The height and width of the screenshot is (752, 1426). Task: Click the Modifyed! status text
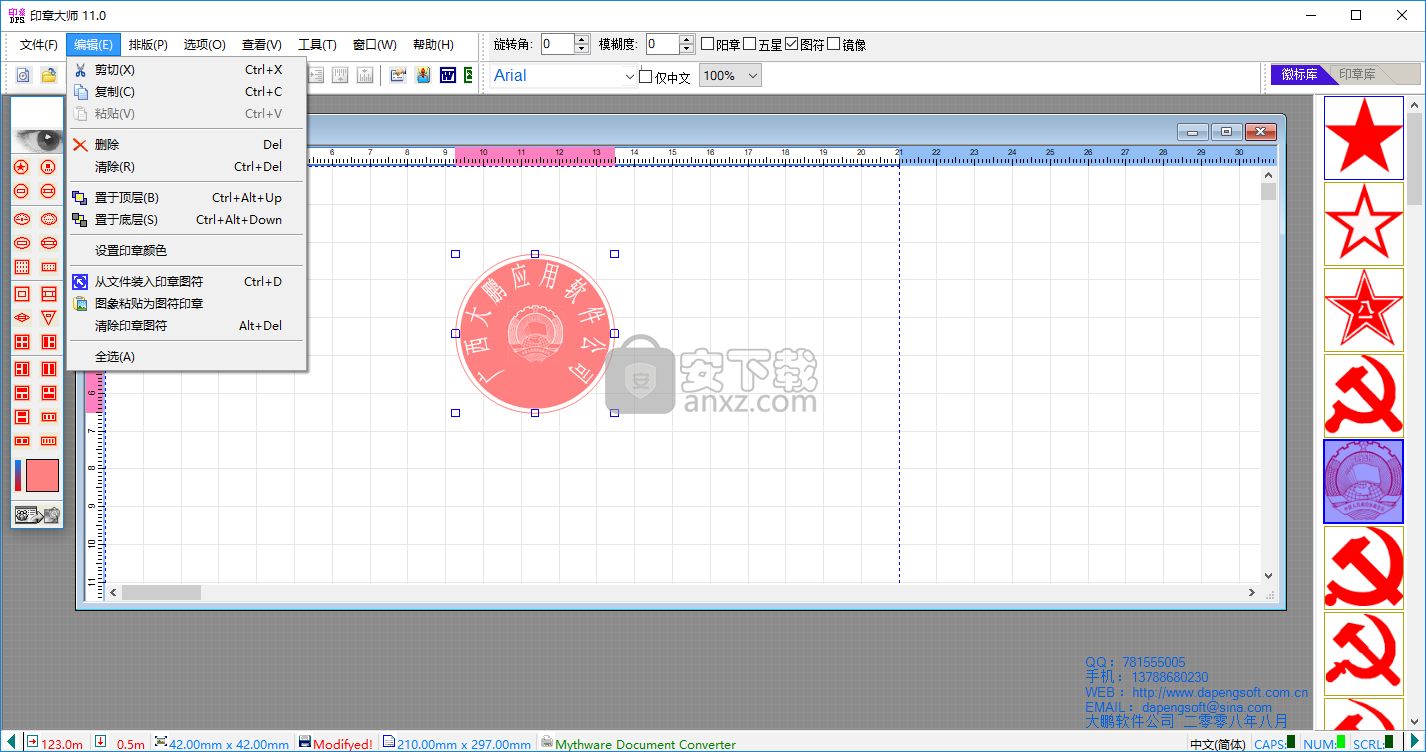tap(343, 744)
